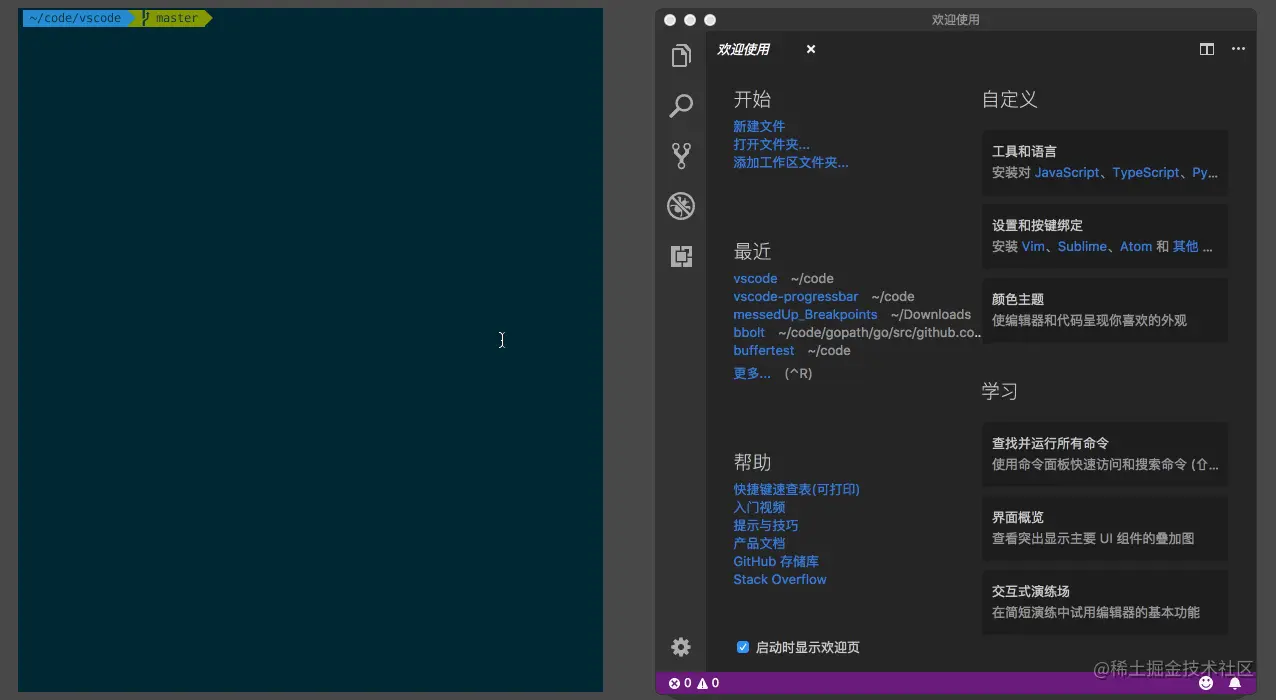The width and height of the screenshot is (1276, 700).
Task: Click the errors count in status bar
Action: (x=680, y=683)
